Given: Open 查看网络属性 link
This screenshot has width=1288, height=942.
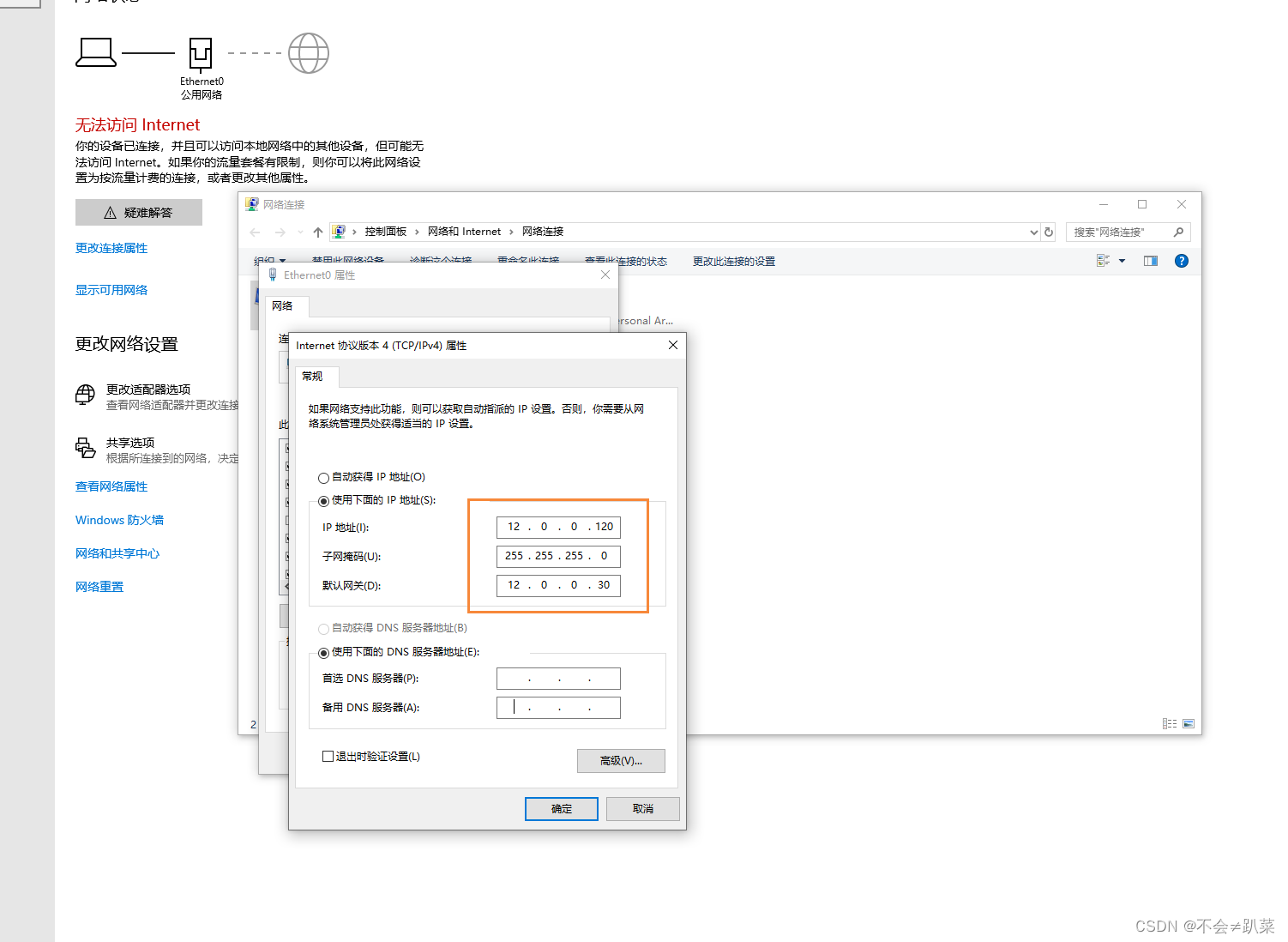Looking at the screenshot, I should coord(111,486).
